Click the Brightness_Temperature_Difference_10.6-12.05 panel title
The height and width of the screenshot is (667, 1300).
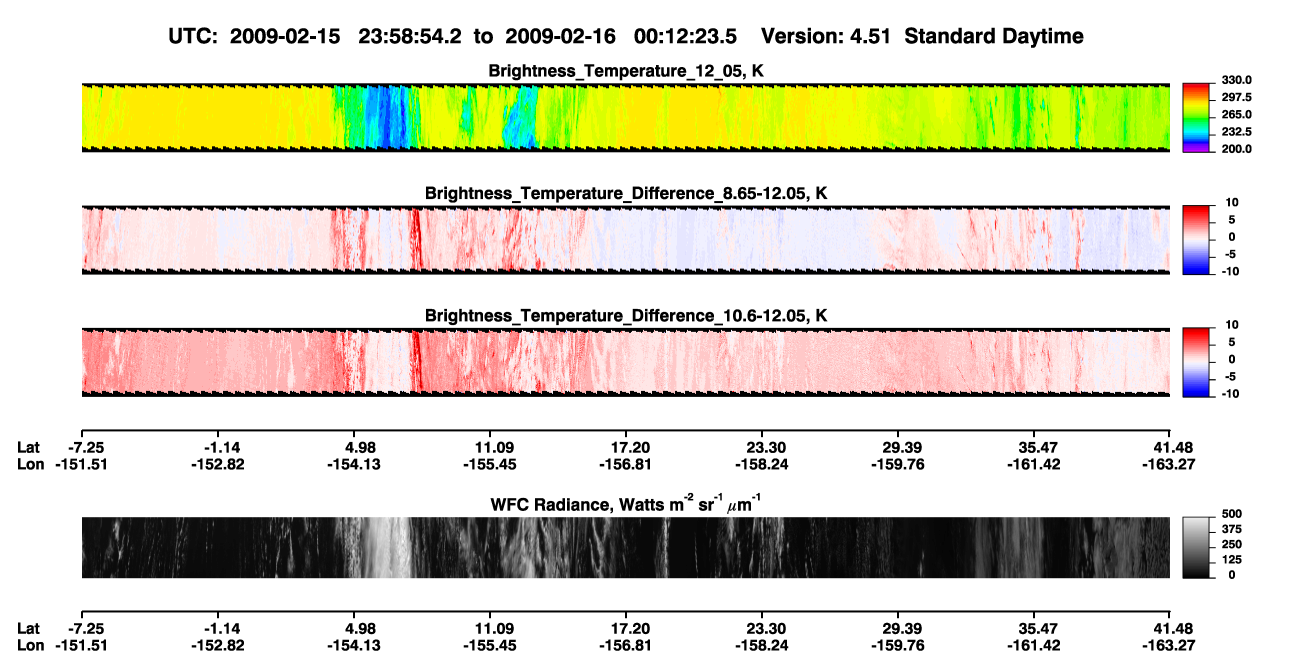626,316
